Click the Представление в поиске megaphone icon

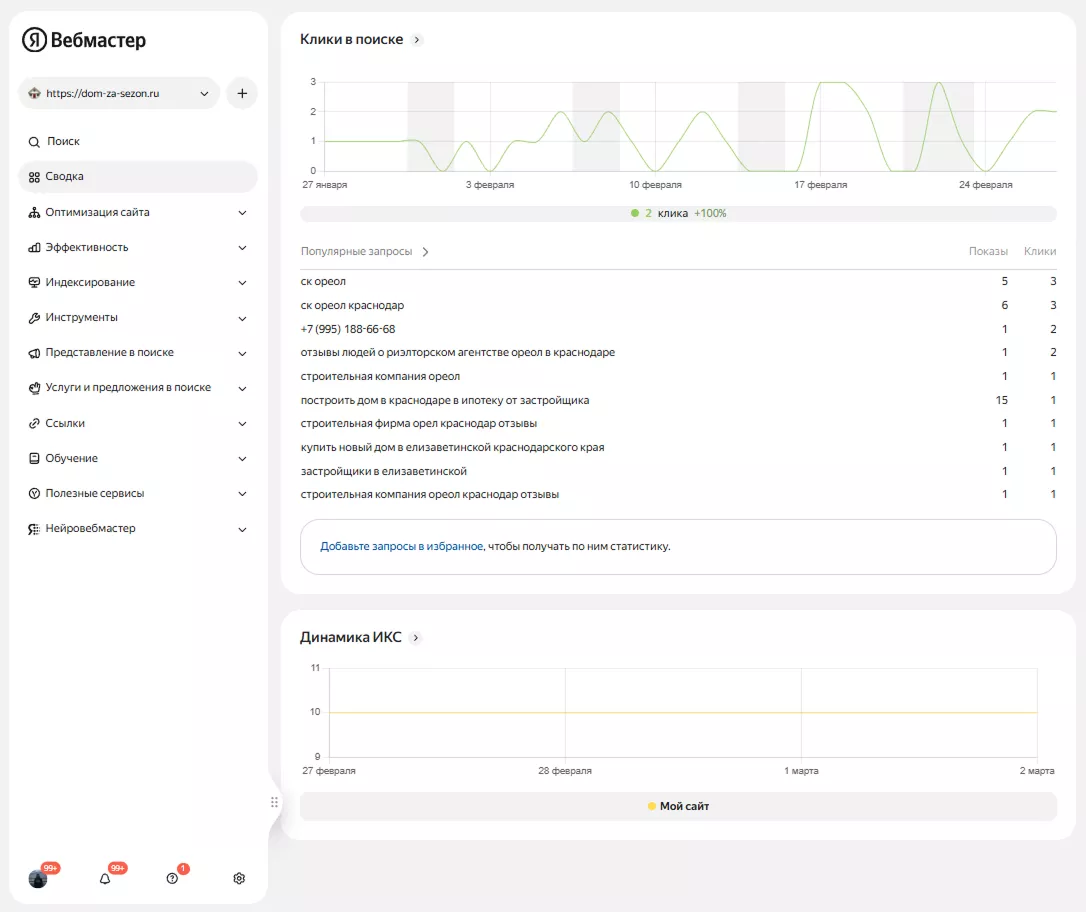tap(34, 353)
